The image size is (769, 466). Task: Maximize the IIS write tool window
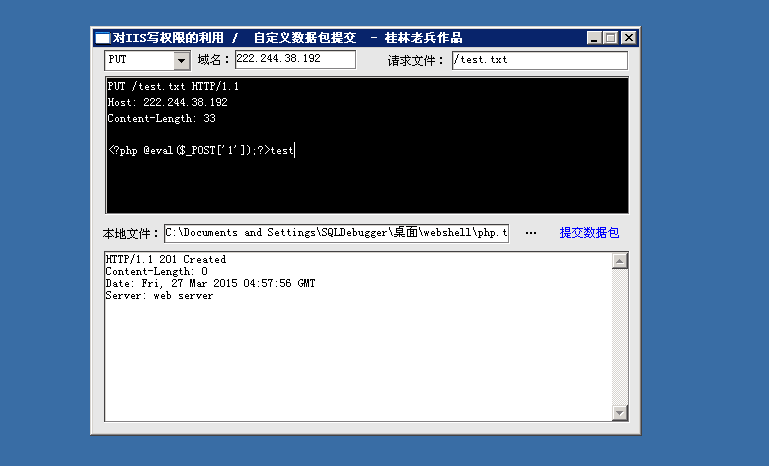[611, 38]
